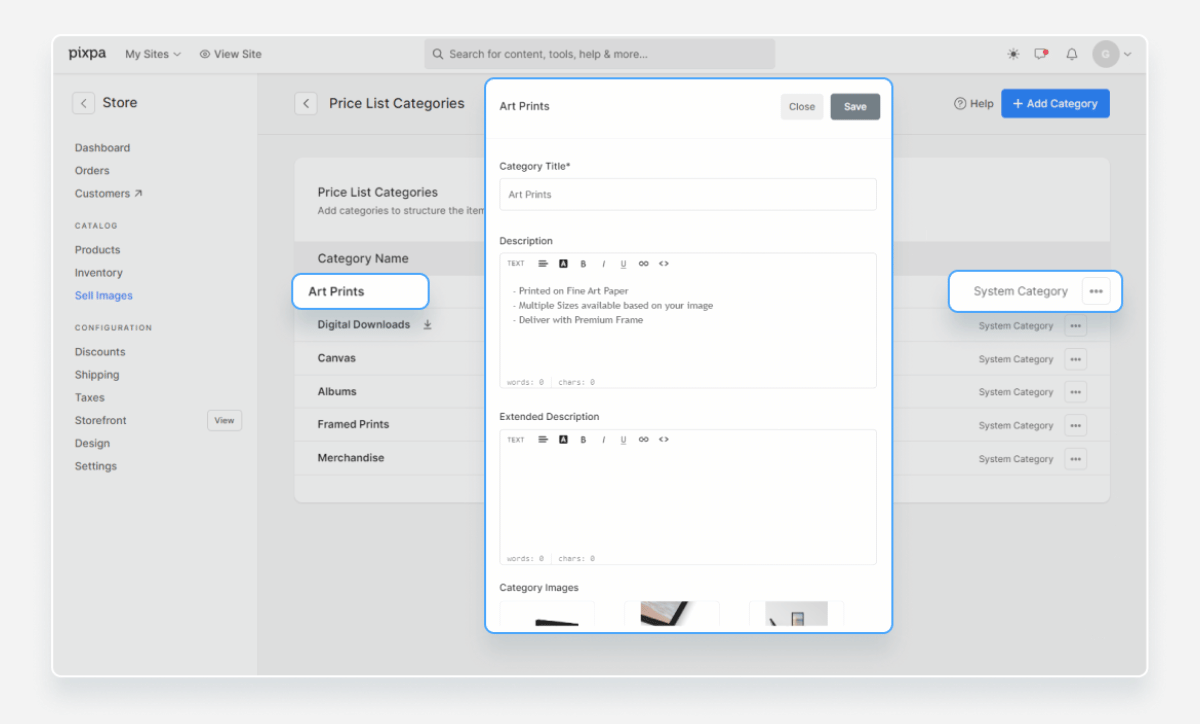This screenshot has height=724, width=1200.
Task: Toggle bold in the Description editor
Action: point(583,264)
